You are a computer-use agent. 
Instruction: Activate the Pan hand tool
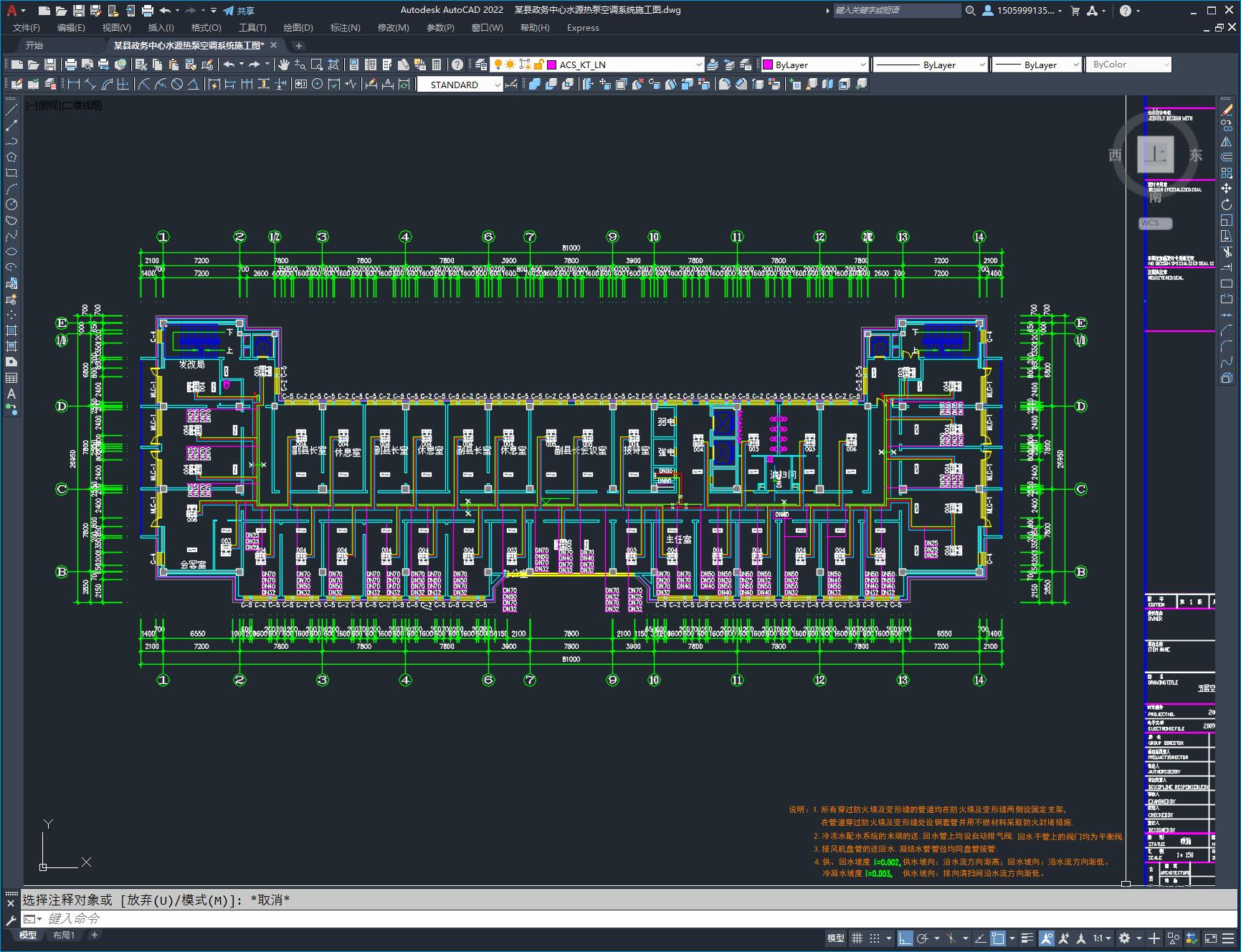(x=284, y=65)
